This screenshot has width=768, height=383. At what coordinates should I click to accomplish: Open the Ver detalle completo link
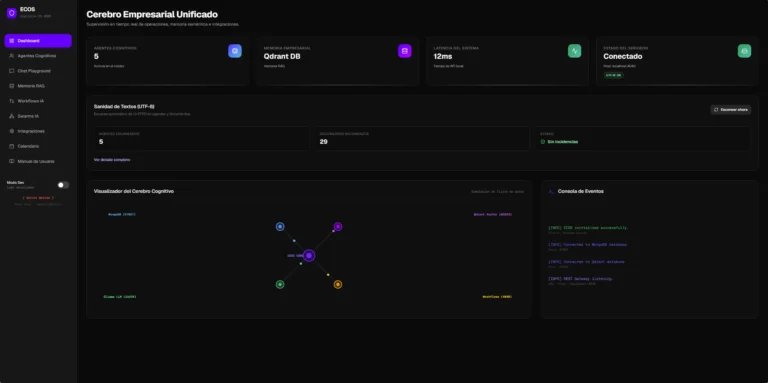pos(112,160)
